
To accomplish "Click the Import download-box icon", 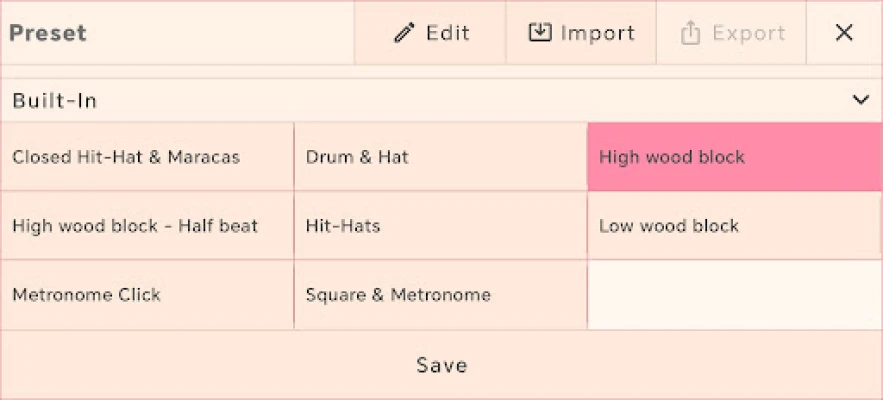I will [x=539, y=32].
